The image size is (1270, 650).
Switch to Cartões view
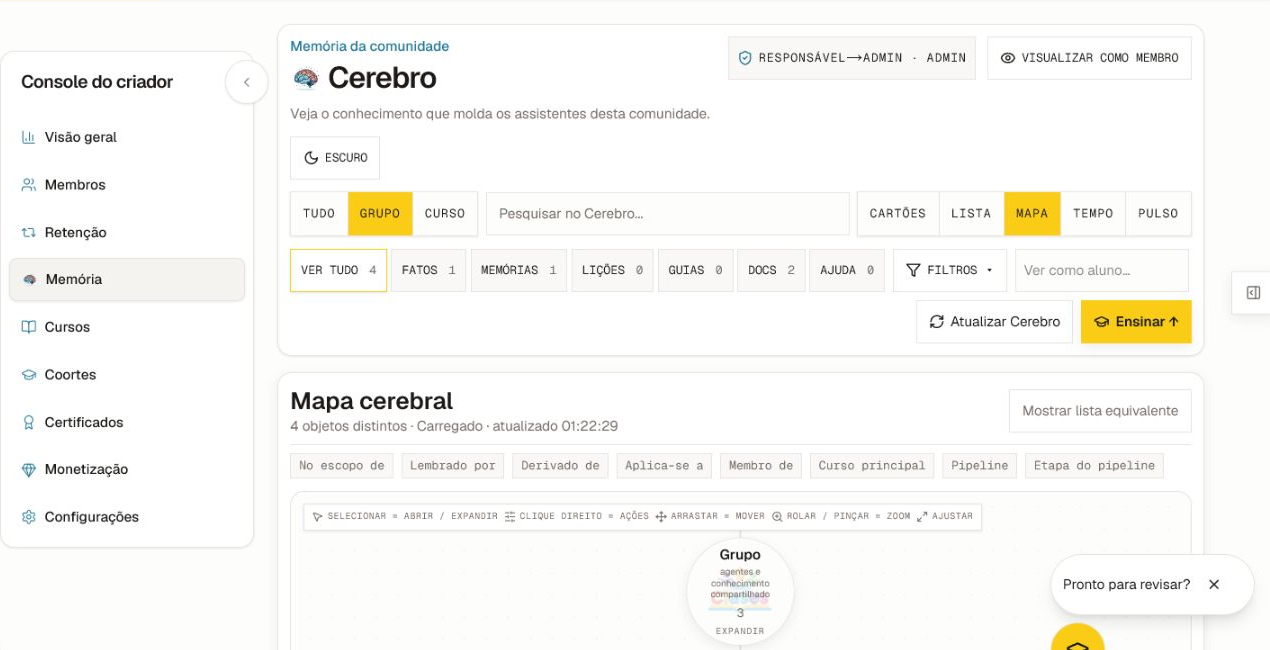point(898,214)
